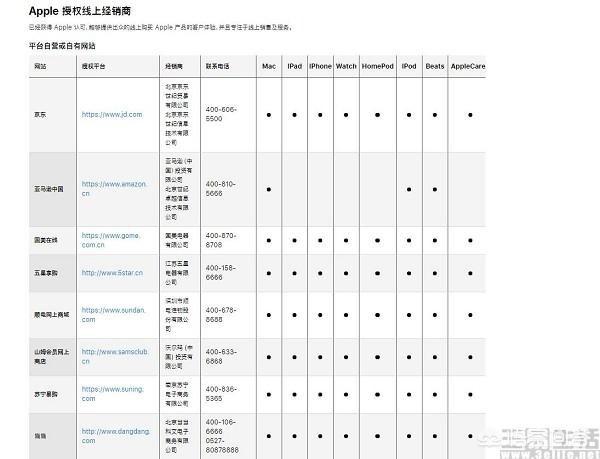This screenshot has height=459, width=600.
Task: Click phone number 400-633-6868
Action: point(220,356)
